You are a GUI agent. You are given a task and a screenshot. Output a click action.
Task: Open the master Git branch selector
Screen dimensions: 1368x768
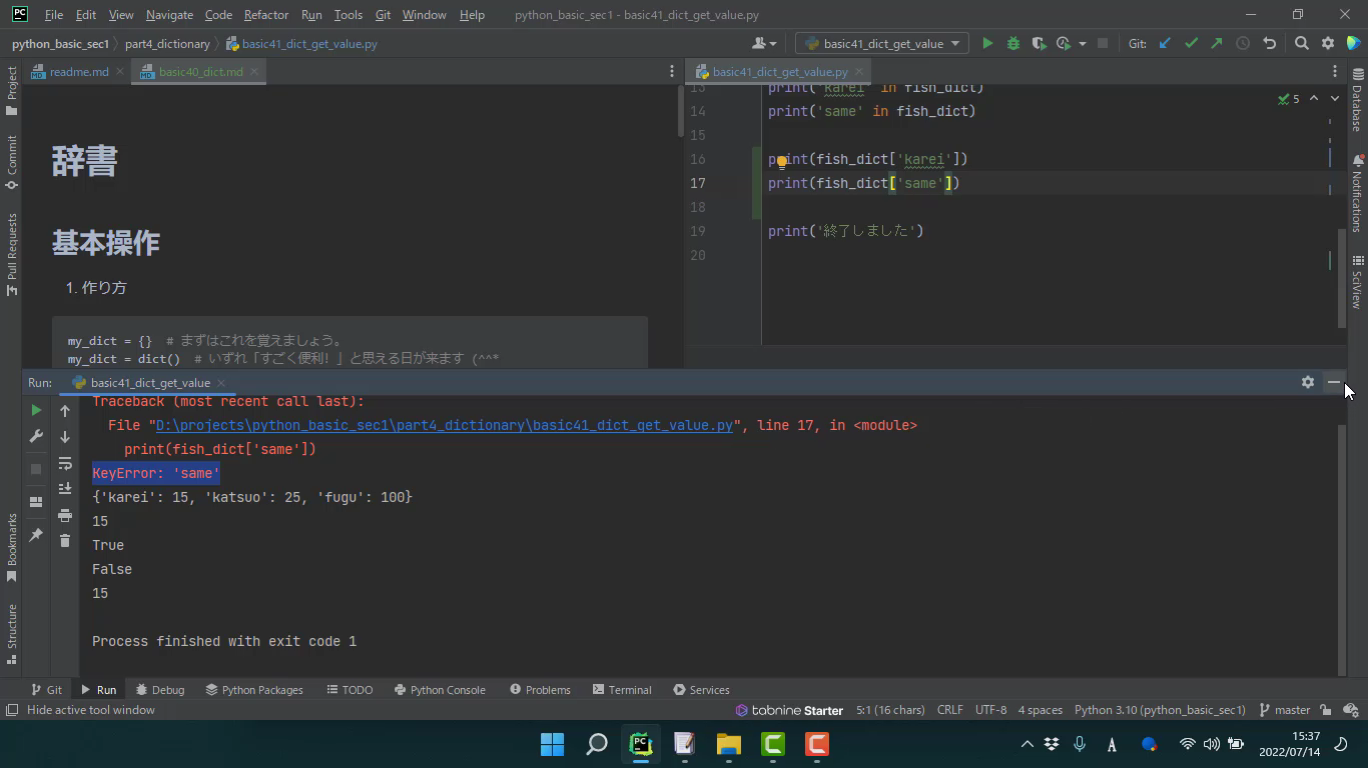1285,710
